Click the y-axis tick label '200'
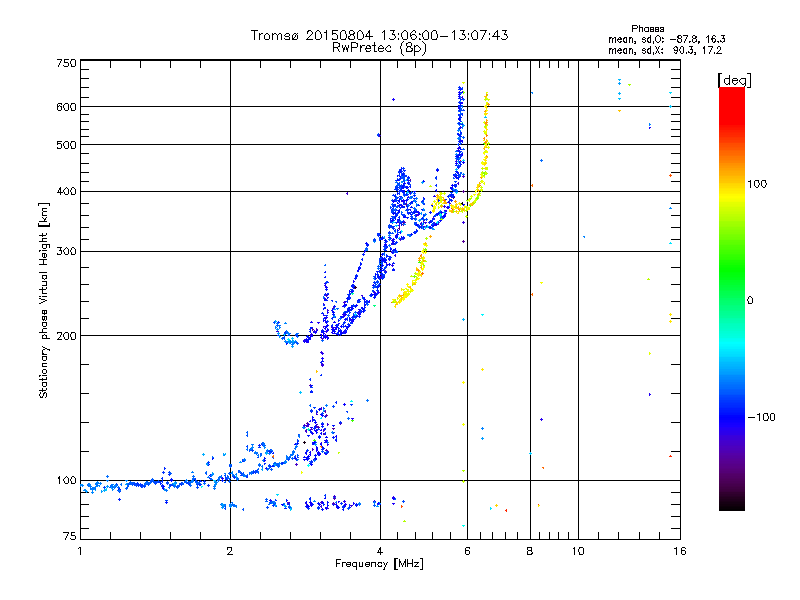Viewport: 800px width, 600px height. [x=67, y=336]
